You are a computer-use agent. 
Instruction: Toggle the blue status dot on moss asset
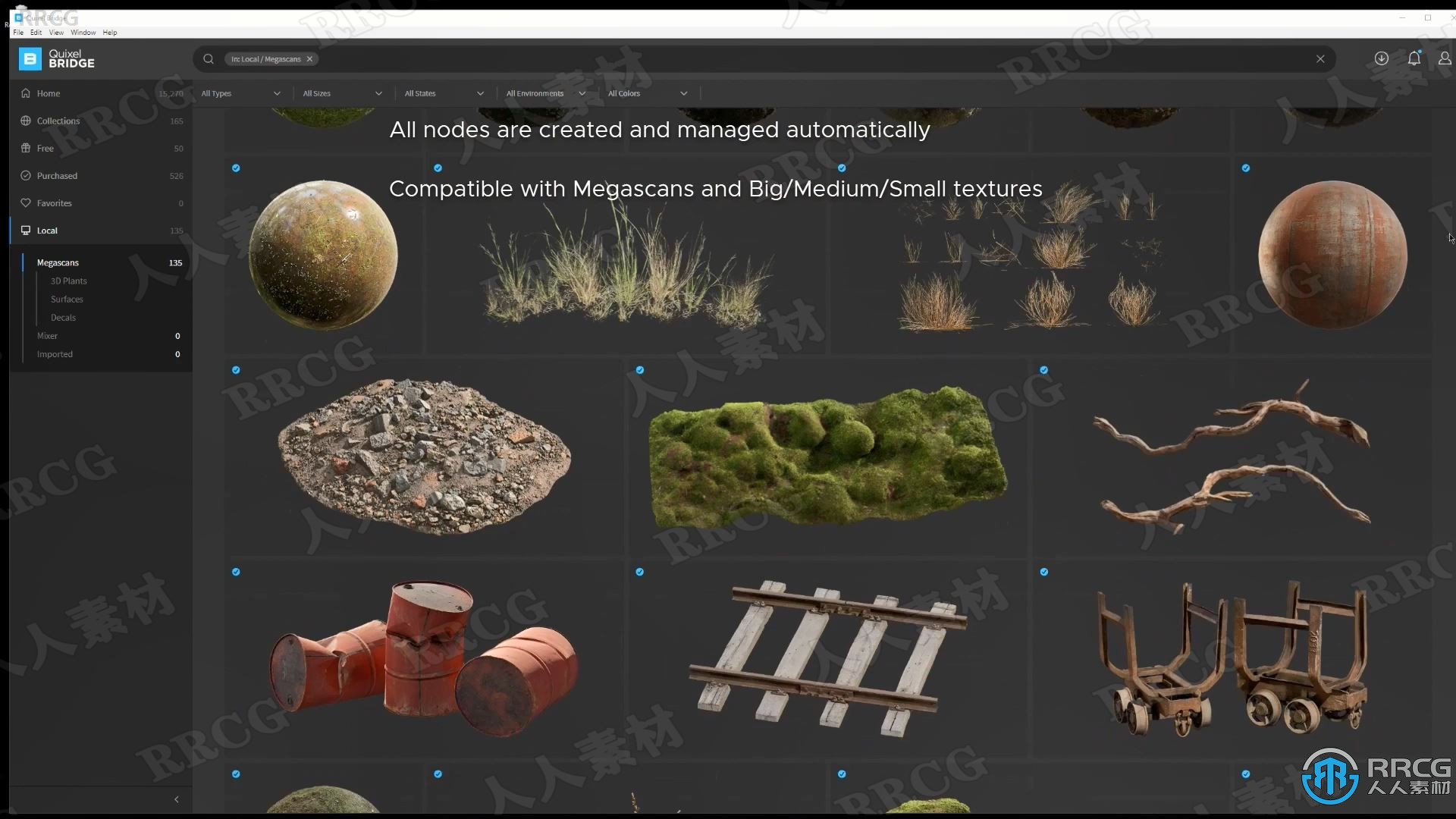point(640,370)
